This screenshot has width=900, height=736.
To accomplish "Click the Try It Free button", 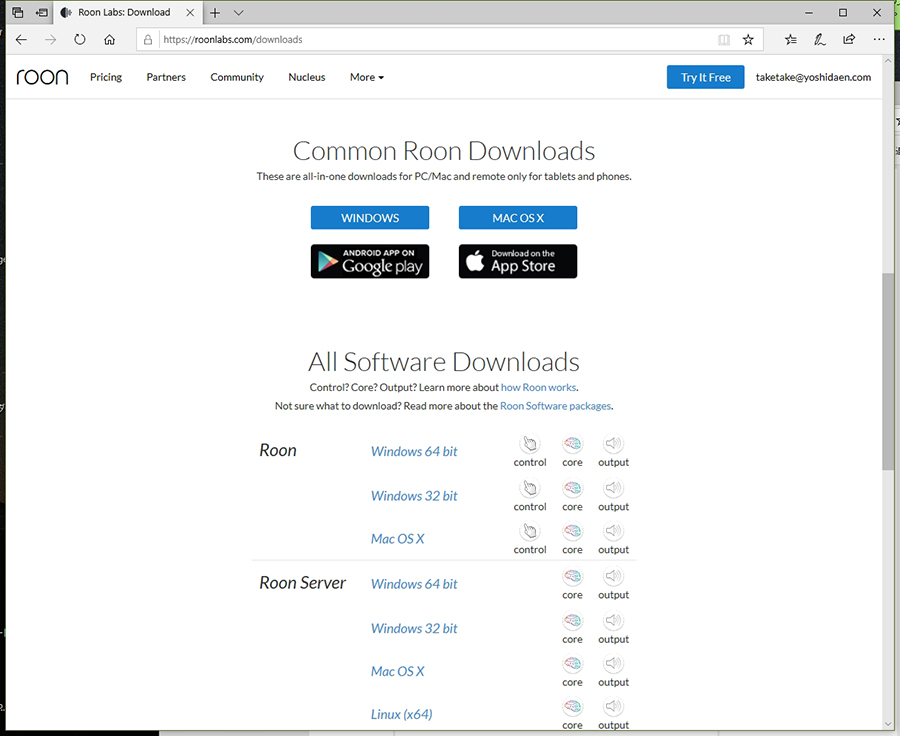I will [x=705, y=77].
